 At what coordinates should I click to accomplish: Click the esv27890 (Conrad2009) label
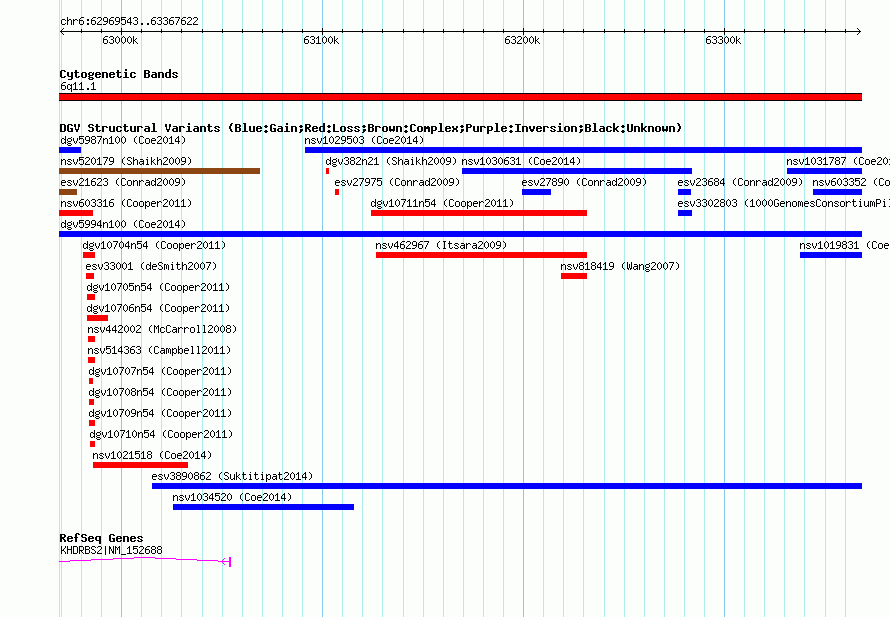tap(585, 182)
